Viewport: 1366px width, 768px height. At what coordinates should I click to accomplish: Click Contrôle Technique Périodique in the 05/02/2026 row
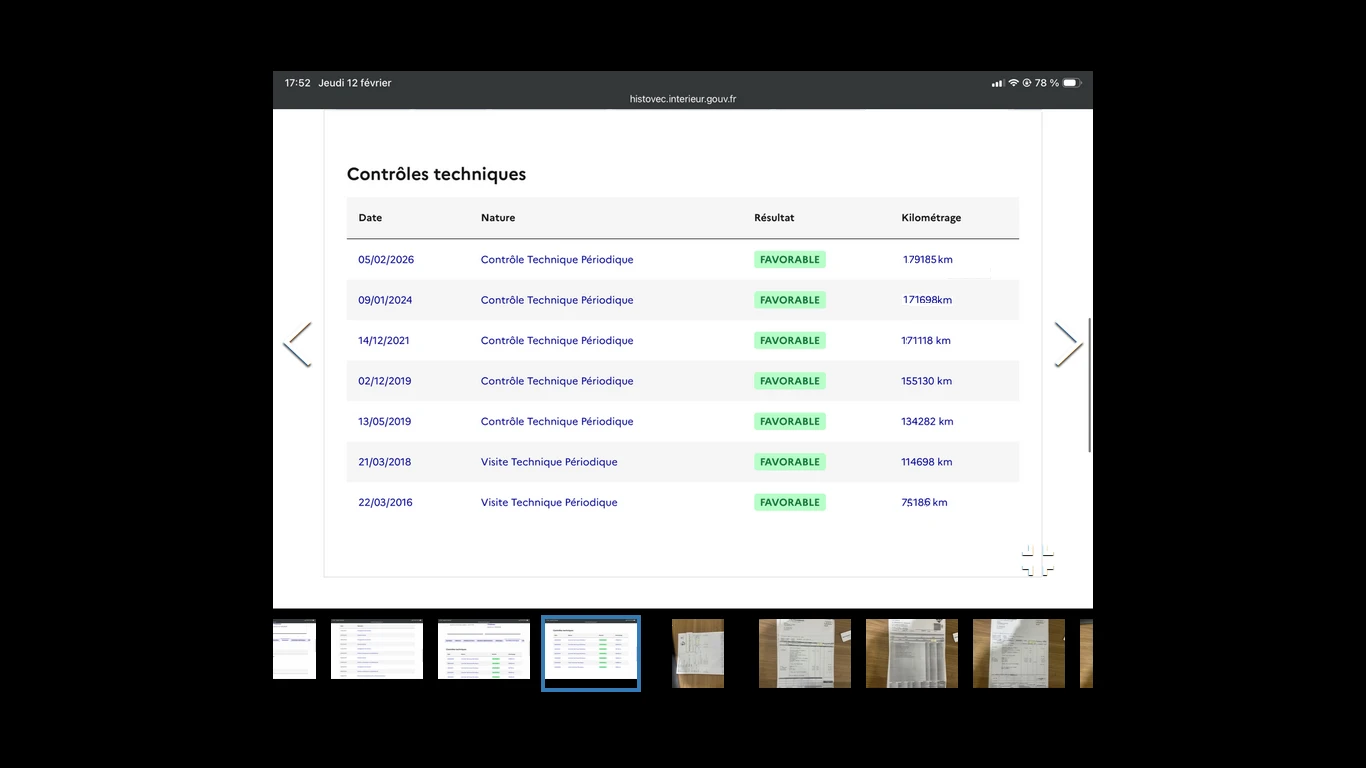pos(557,260)
